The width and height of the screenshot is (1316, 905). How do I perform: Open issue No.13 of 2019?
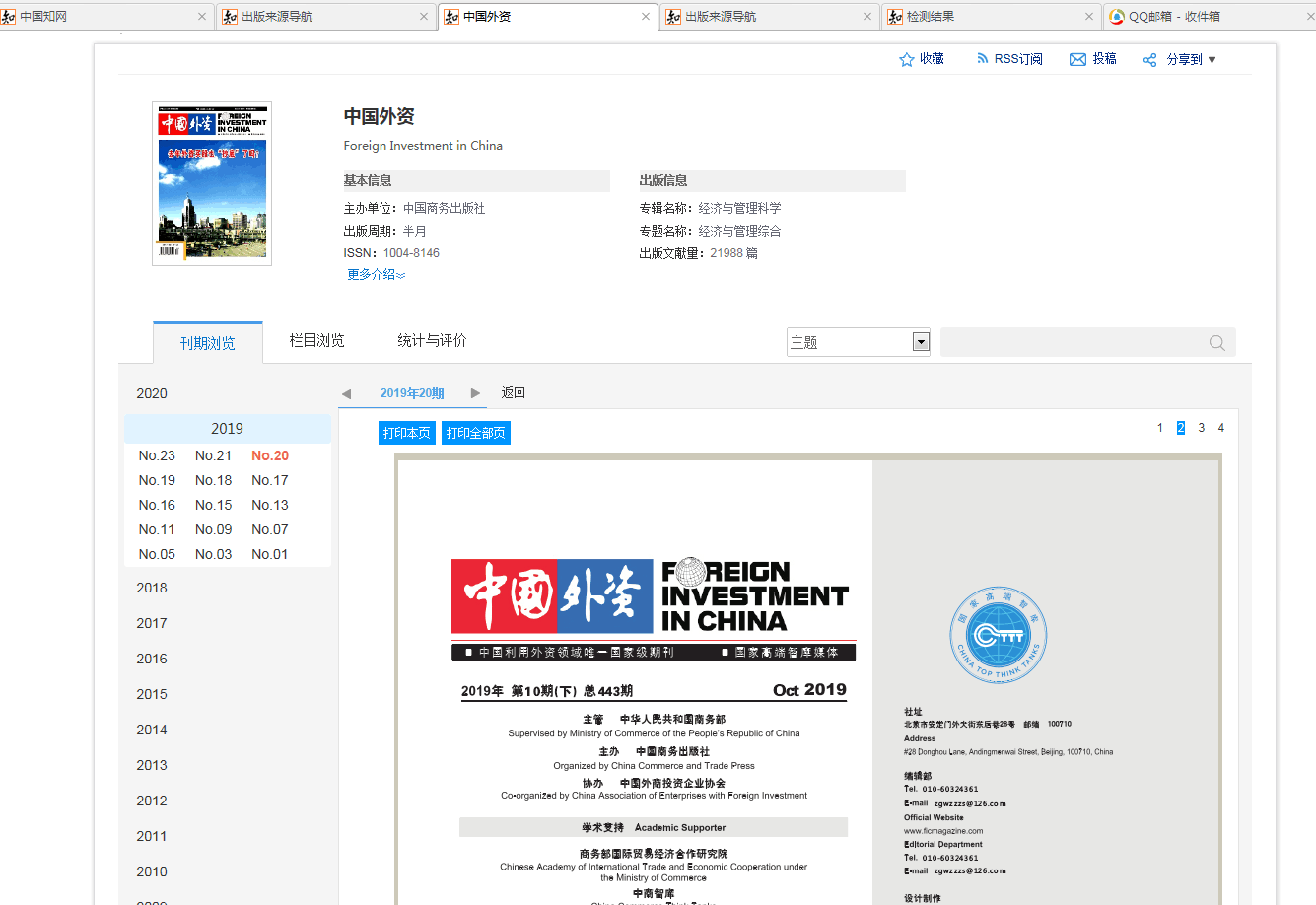[270, 505]
